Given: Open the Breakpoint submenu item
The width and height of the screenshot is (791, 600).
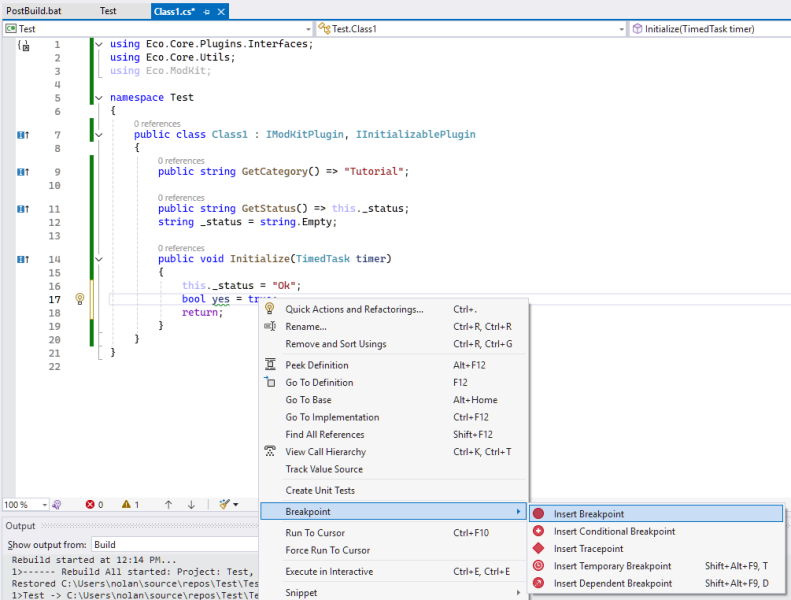Looking at the screenshot, I should (x=393, y=512).
